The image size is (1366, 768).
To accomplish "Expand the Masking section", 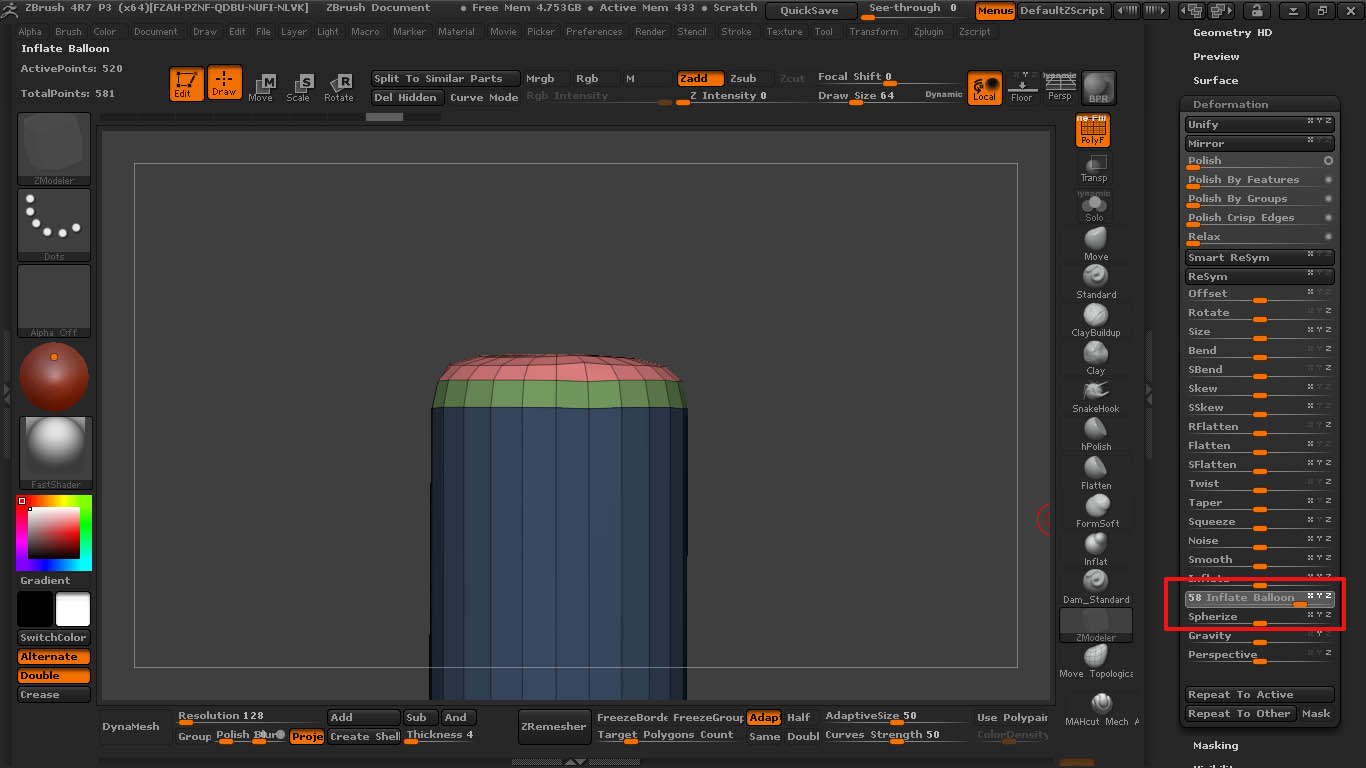I will pos(1215,745).
